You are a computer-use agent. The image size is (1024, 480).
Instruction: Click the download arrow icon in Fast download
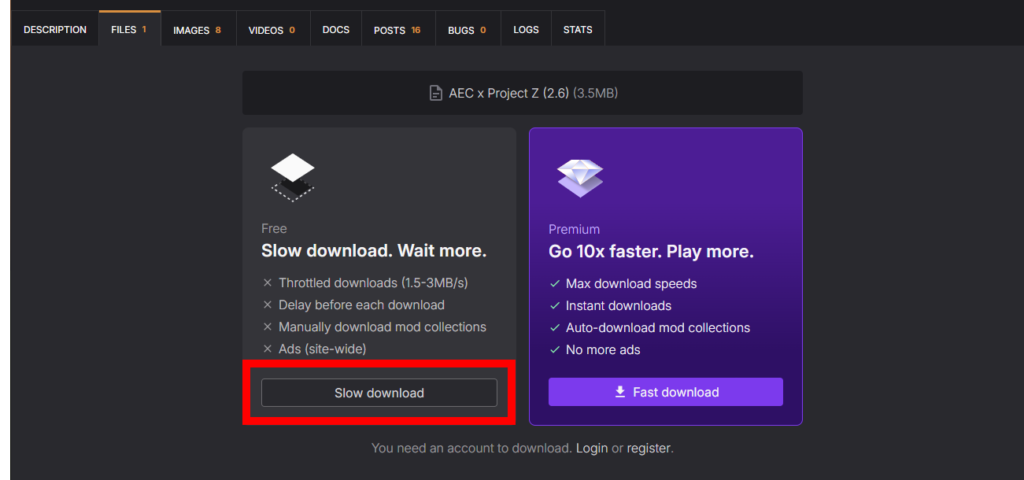[x=620, y=392]
